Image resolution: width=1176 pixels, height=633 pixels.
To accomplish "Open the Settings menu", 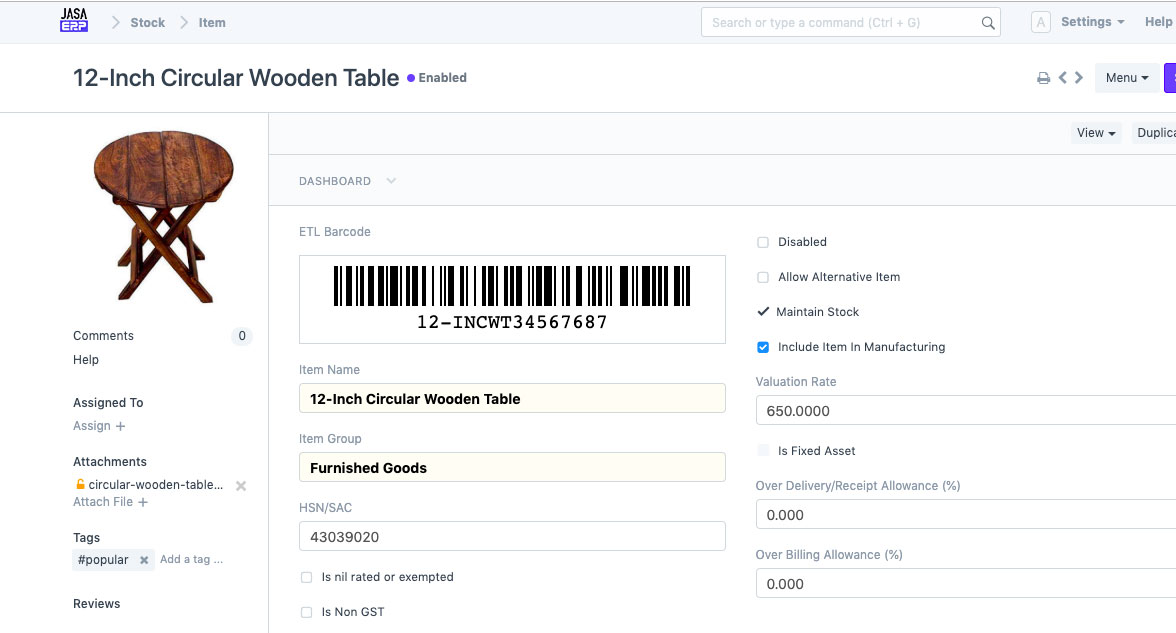I will 1092,22.
